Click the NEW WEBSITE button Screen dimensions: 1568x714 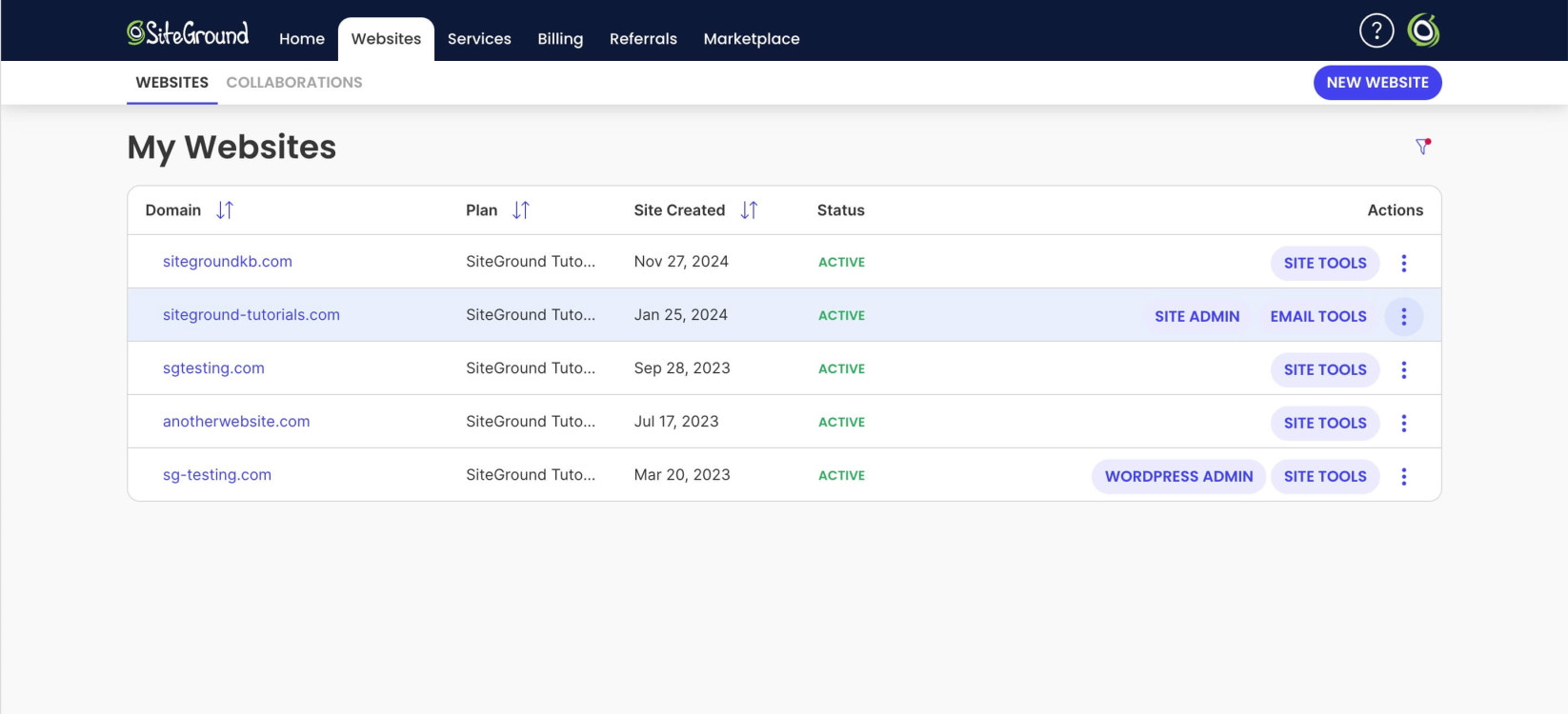point(1377,83)
